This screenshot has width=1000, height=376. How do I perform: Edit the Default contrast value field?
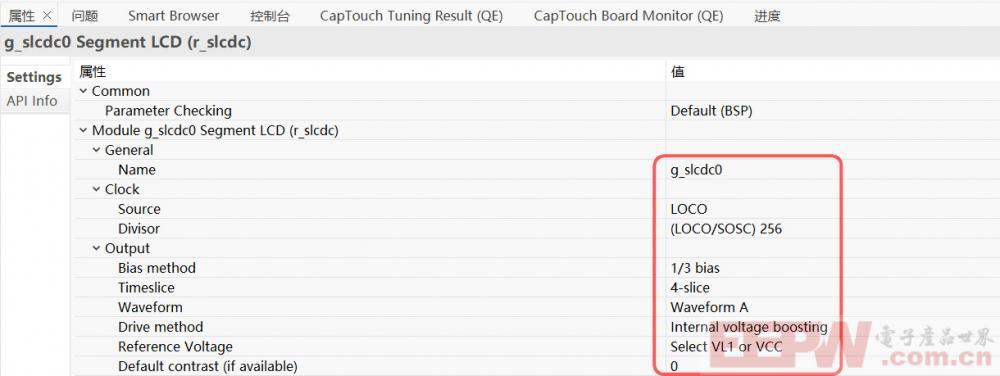[x=832, y=366]
